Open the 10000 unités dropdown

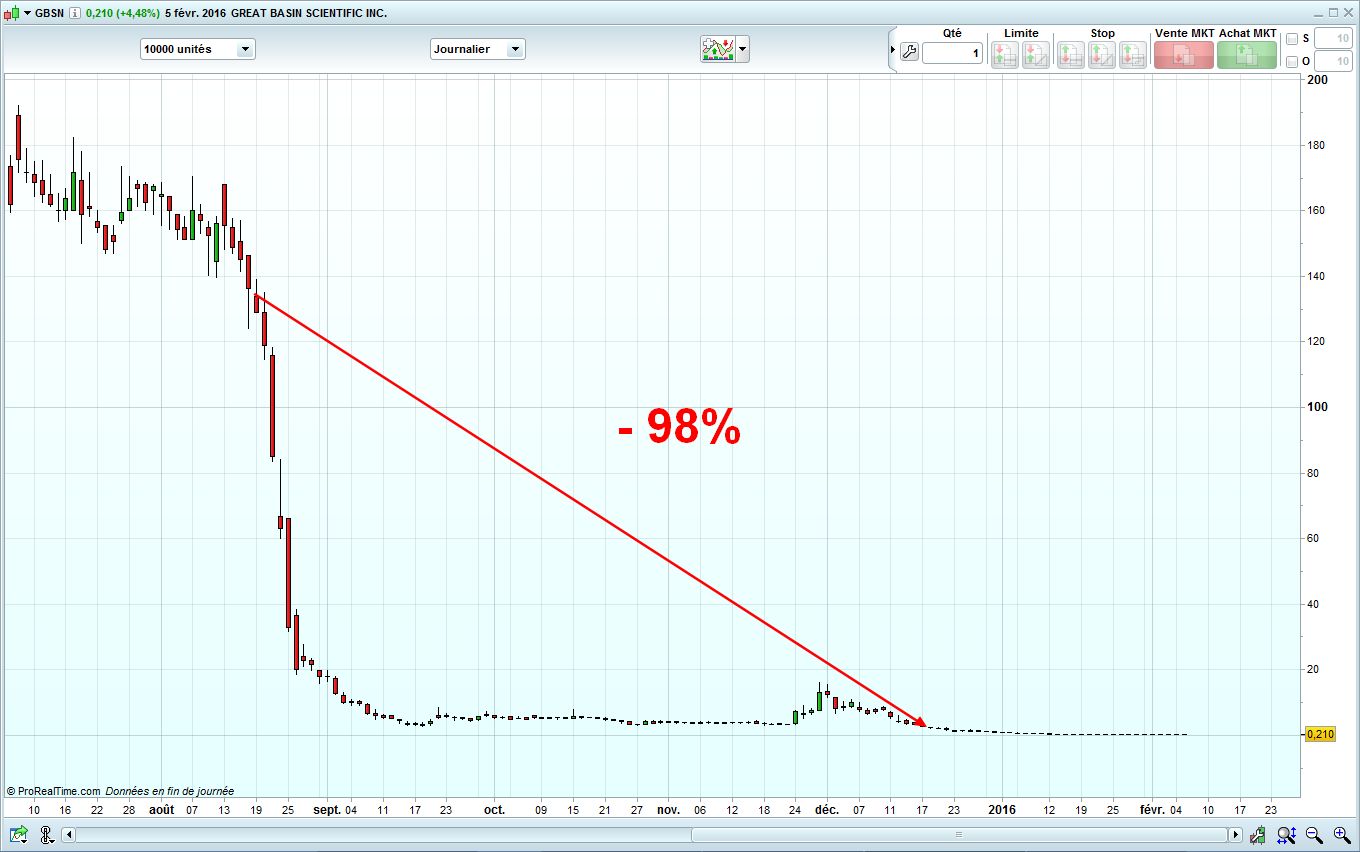[198, 49]
